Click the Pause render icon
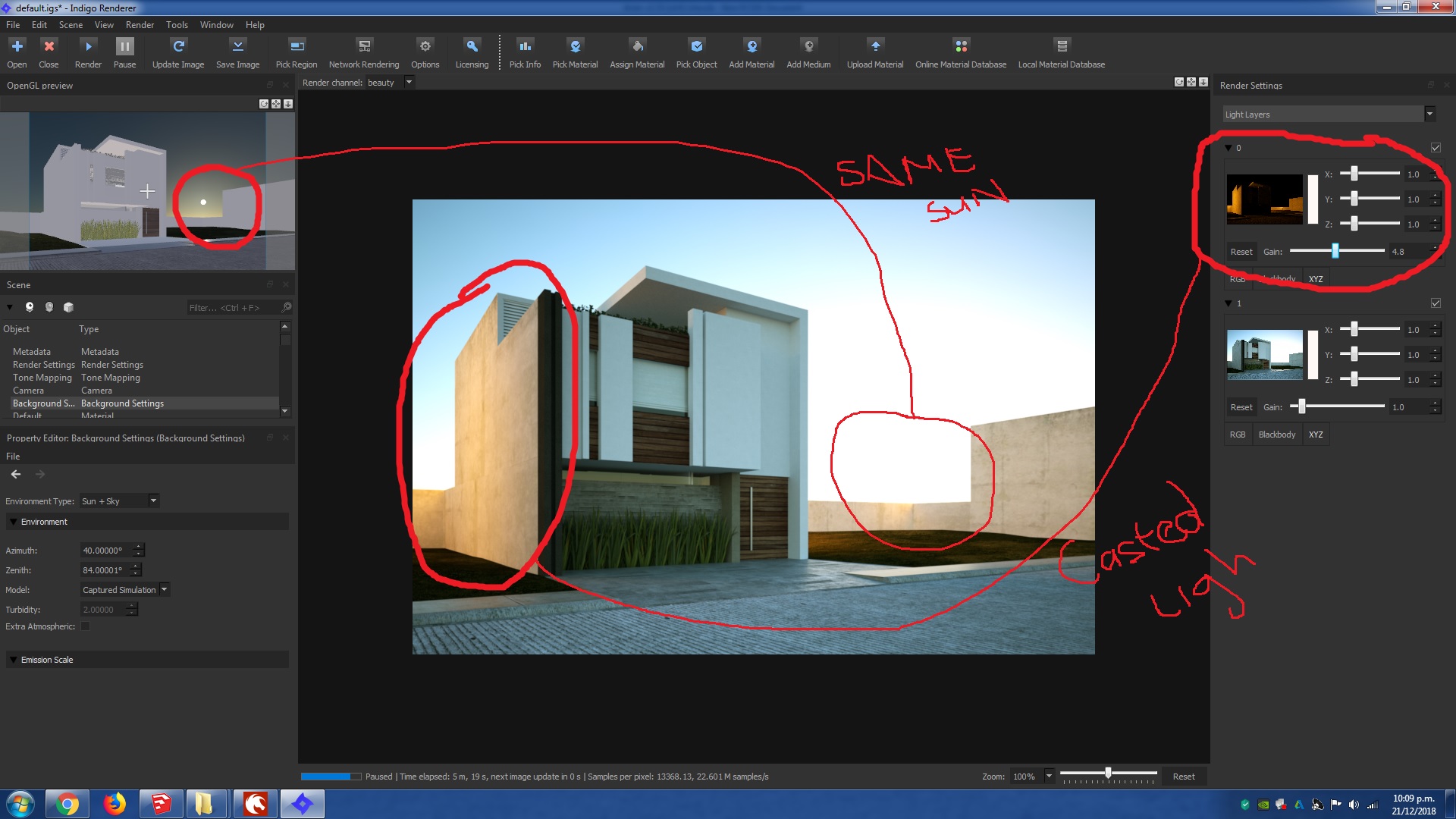Screen dimensions: 1456x819 click(x=124, y=47)
